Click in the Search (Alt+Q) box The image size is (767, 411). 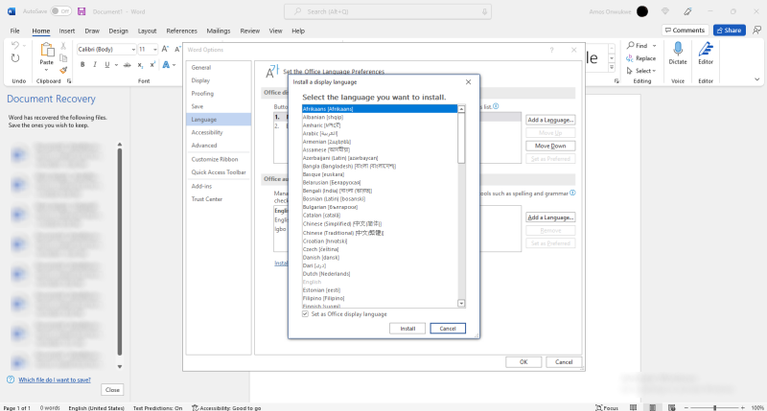point(388,11)
